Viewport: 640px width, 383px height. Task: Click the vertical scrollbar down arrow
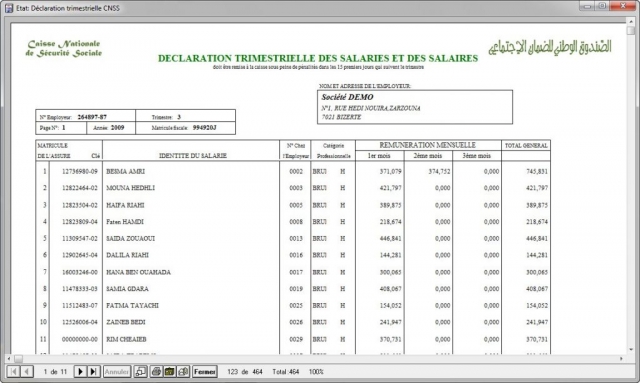(x=631, y=350)
